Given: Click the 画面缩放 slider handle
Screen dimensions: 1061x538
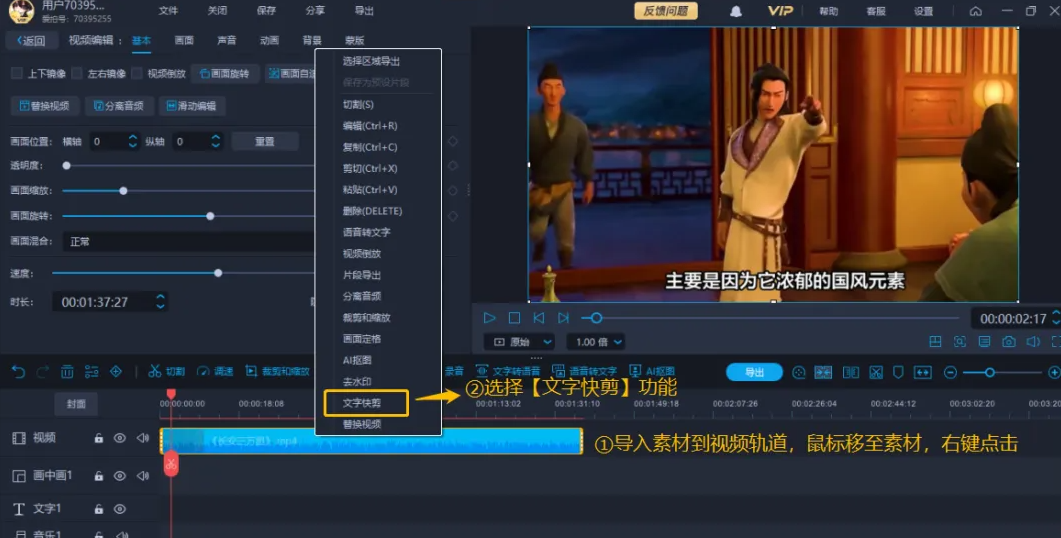Looking at the screenshot, I should 123,191.
